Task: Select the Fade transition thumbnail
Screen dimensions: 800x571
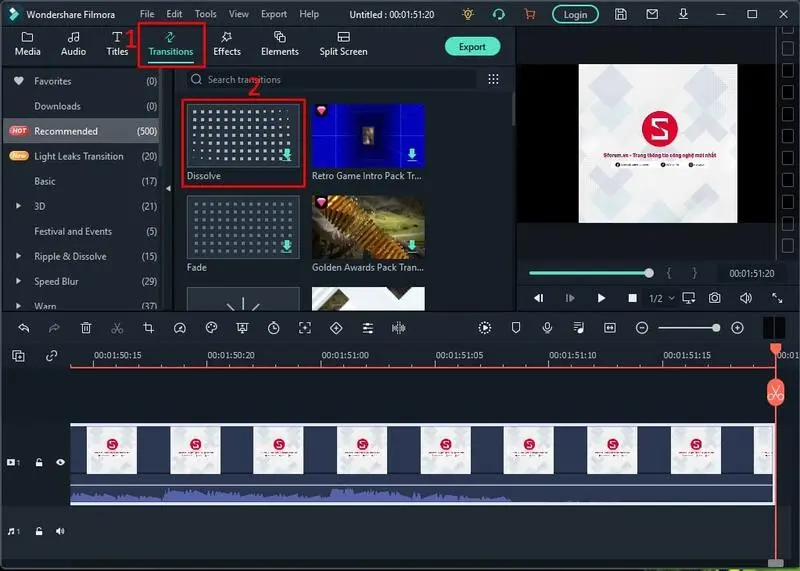Action: pyautogui.click(x=243, y=228)
